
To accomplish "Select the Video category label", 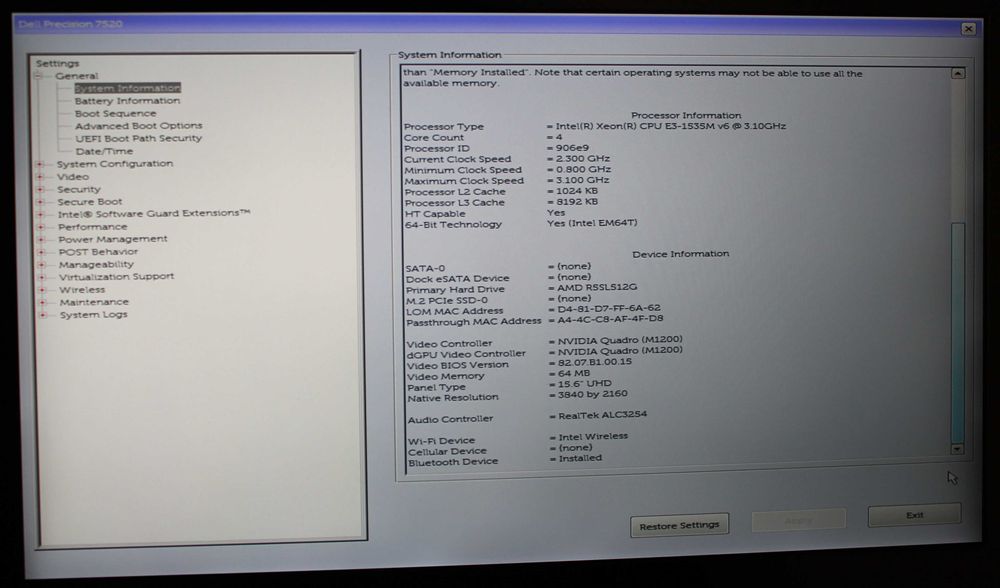I will click(73, 177).
